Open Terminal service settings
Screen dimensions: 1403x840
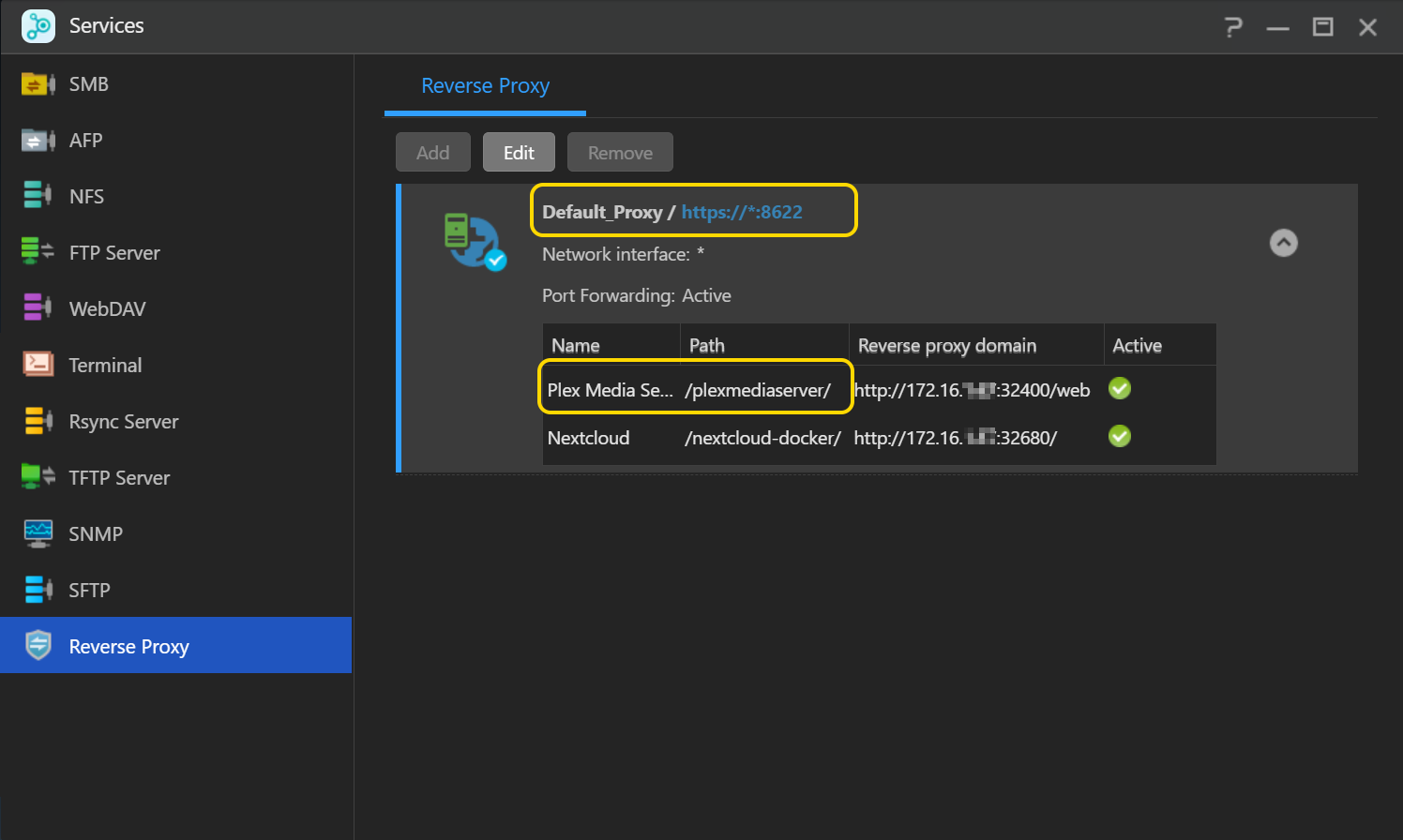(176, 366)
